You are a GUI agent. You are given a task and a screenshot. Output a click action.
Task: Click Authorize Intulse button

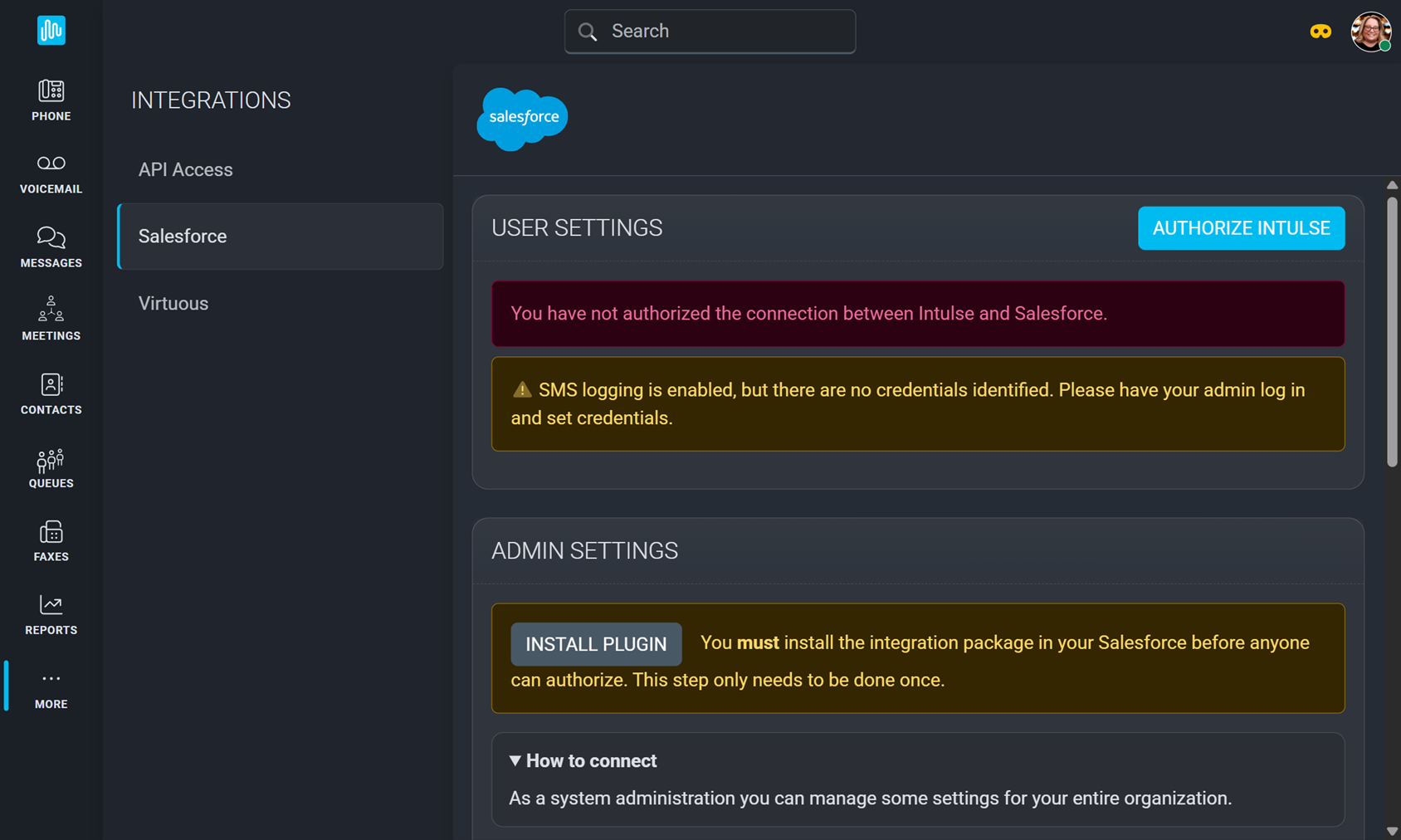tap(1241, 228)
